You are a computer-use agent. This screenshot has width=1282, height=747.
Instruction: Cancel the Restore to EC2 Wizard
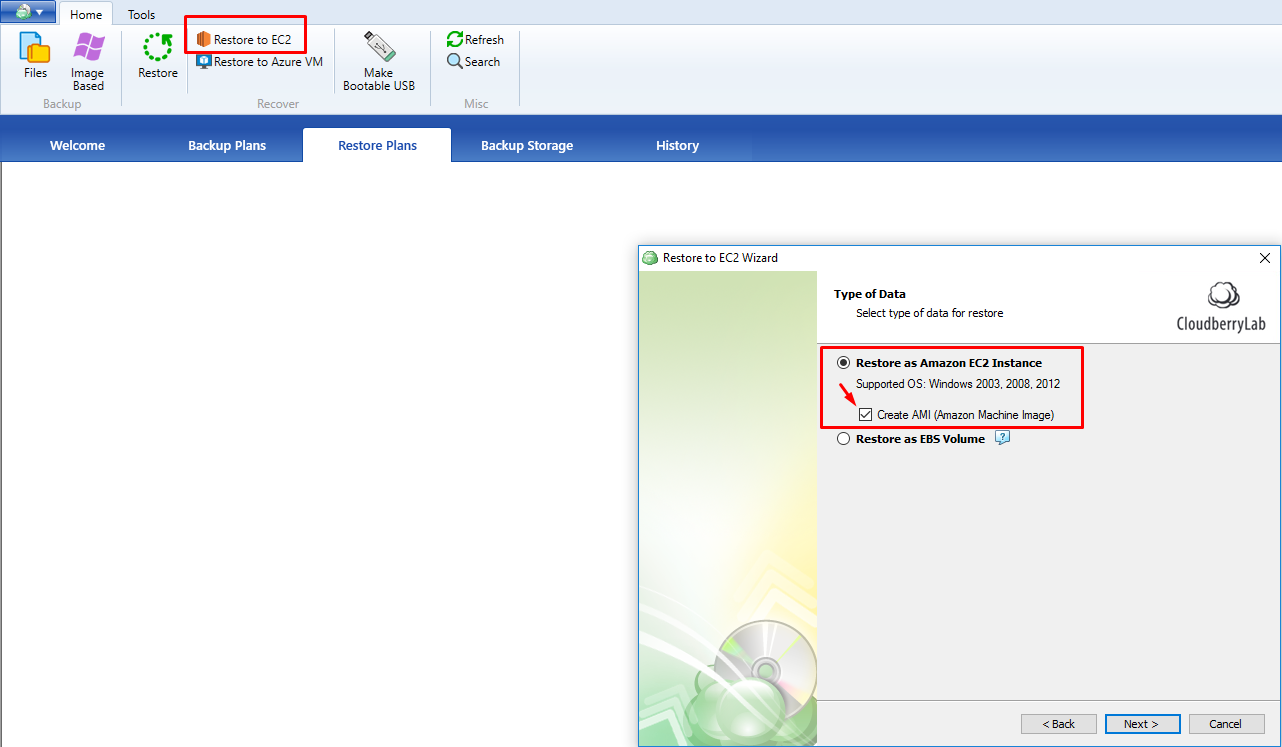[x=1226, y=724]
